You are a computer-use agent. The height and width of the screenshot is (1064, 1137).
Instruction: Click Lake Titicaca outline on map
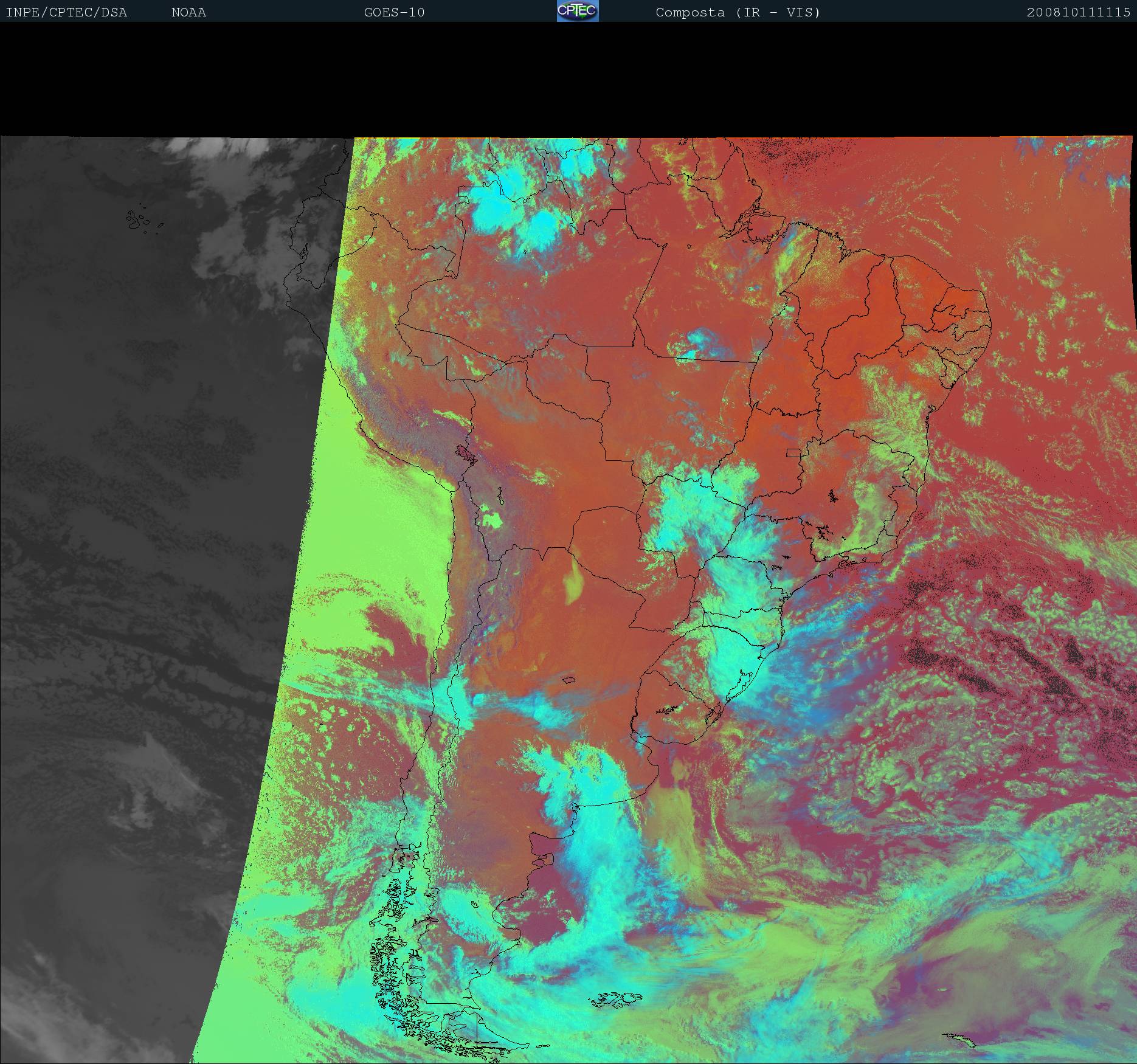465,454
